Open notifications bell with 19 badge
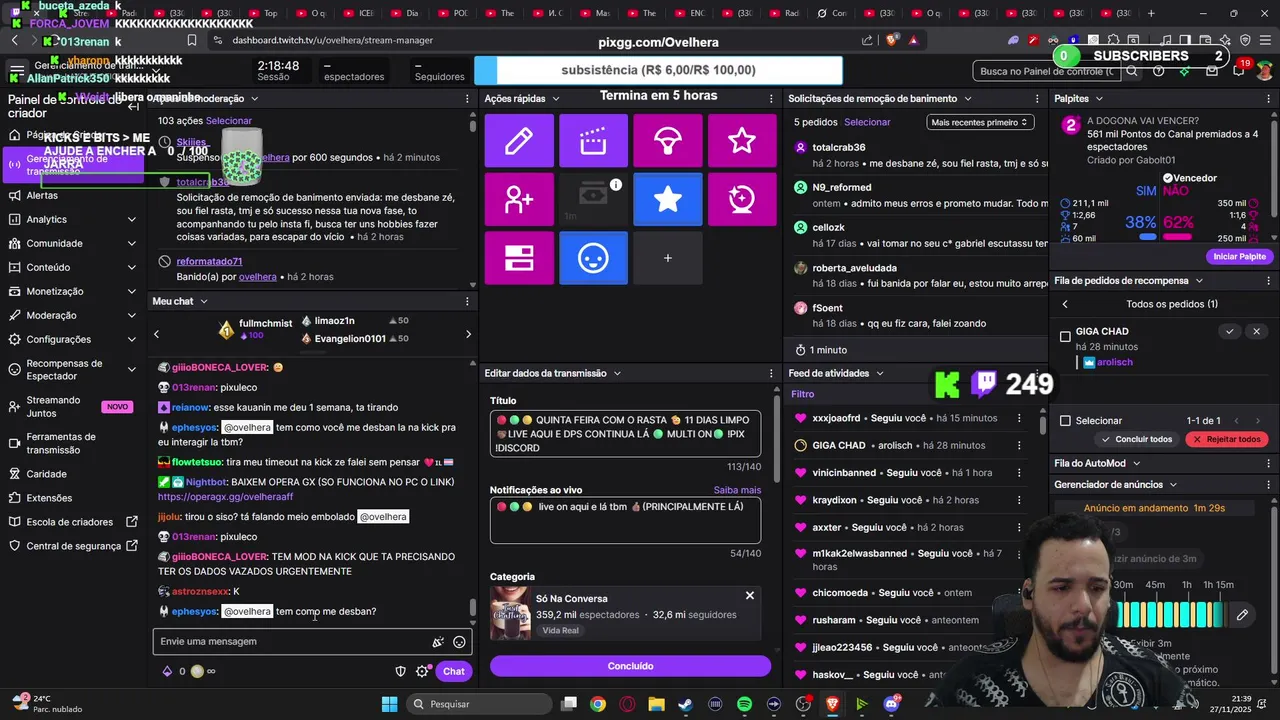 pyautogui.click(x=1239, y=69)
